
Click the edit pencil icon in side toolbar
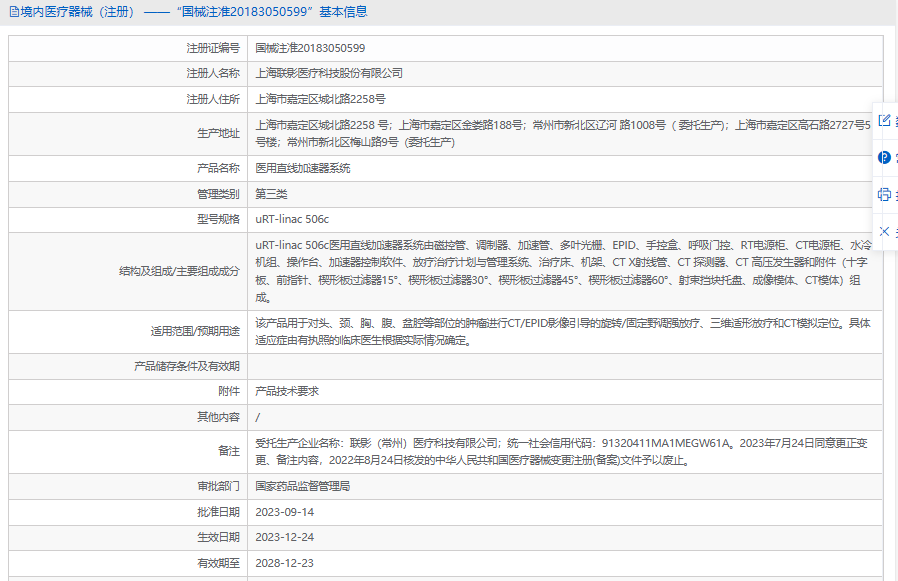pos(884,120)
